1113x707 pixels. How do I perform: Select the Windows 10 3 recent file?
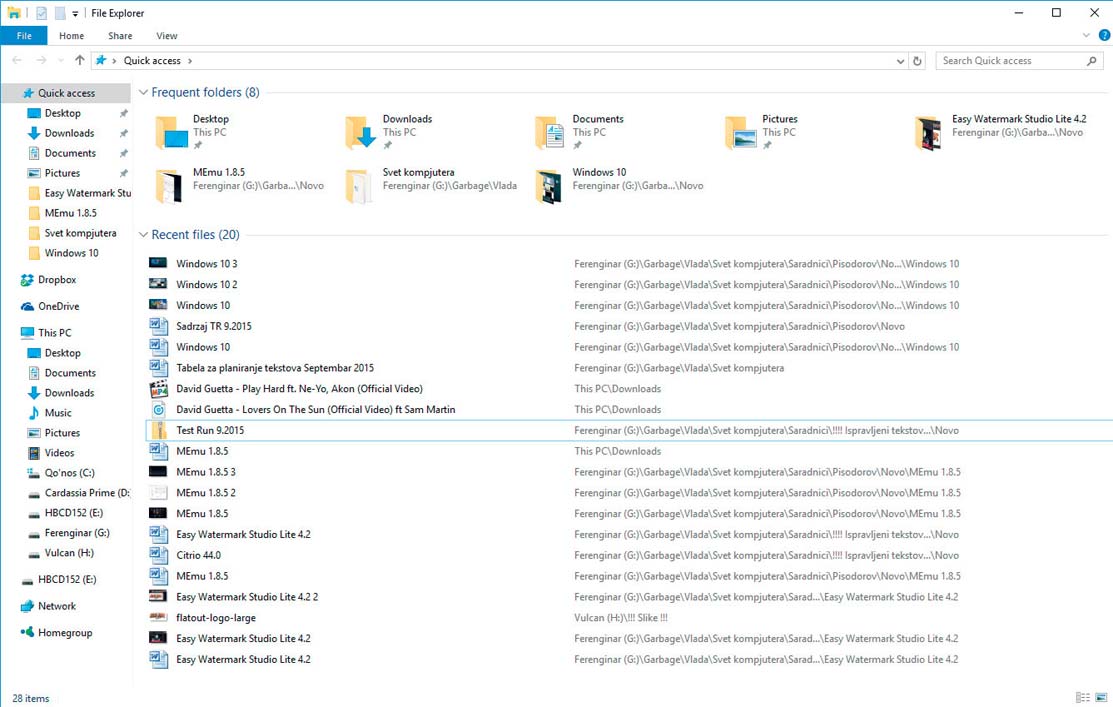pyautogui.click(x=207, y=263)
